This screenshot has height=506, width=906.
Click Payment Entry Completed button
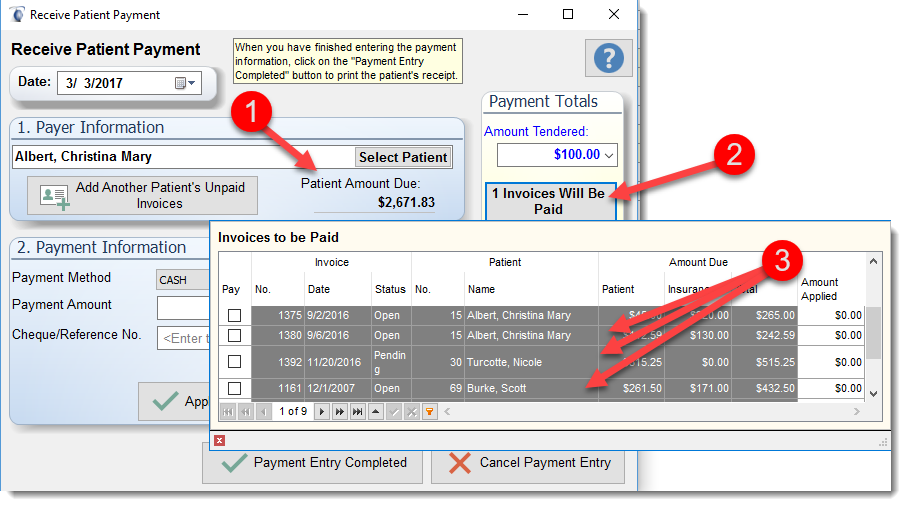tap(314, 463)
